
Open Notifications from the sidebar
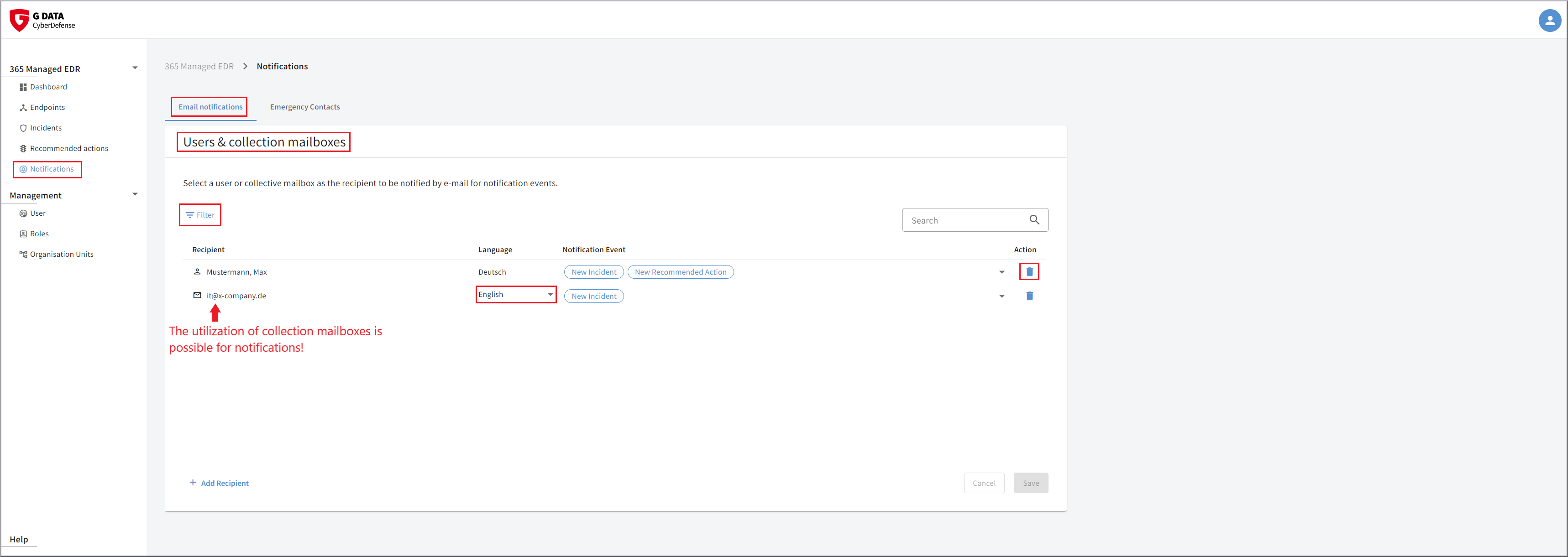pos(52,169)
